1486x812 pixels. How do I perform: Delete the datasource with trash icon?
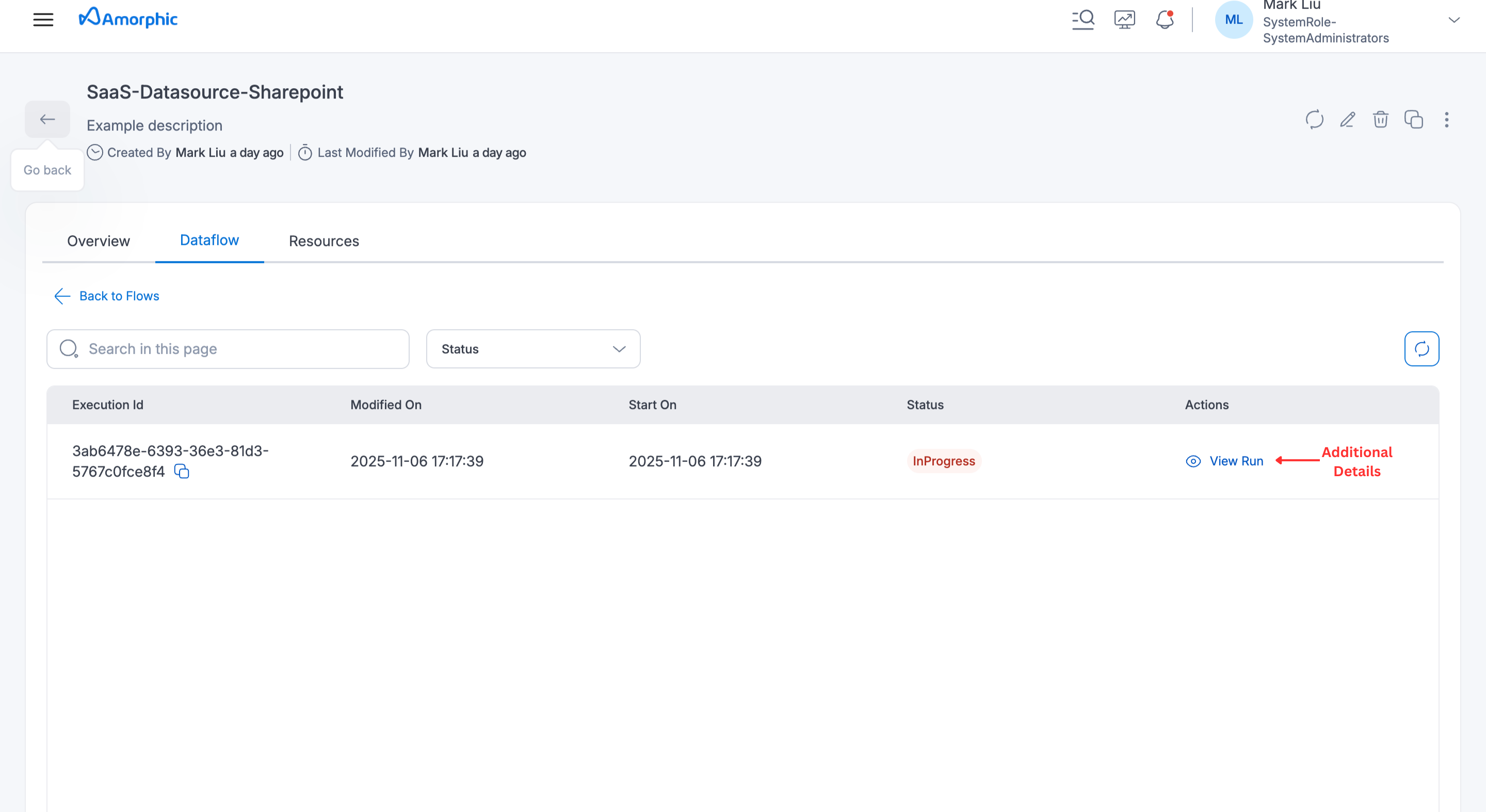1380,119
